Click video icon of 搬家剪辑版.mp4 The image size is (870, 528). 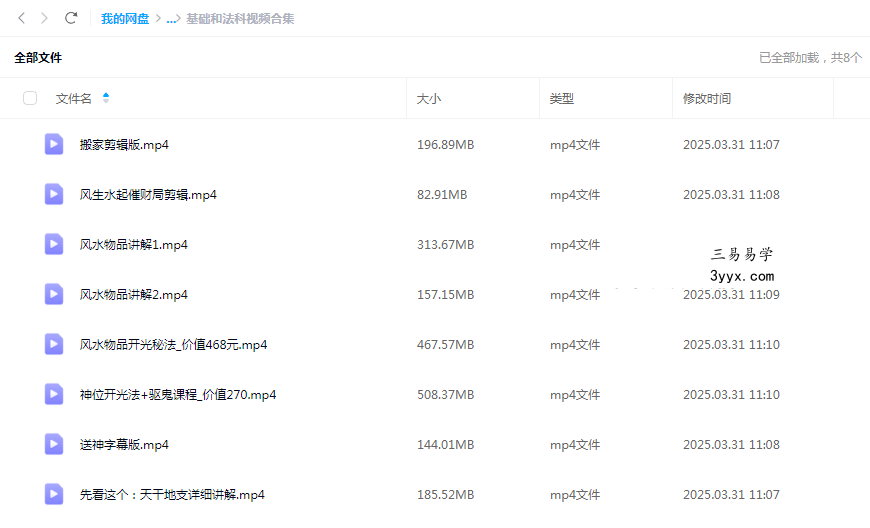point(54,144)
